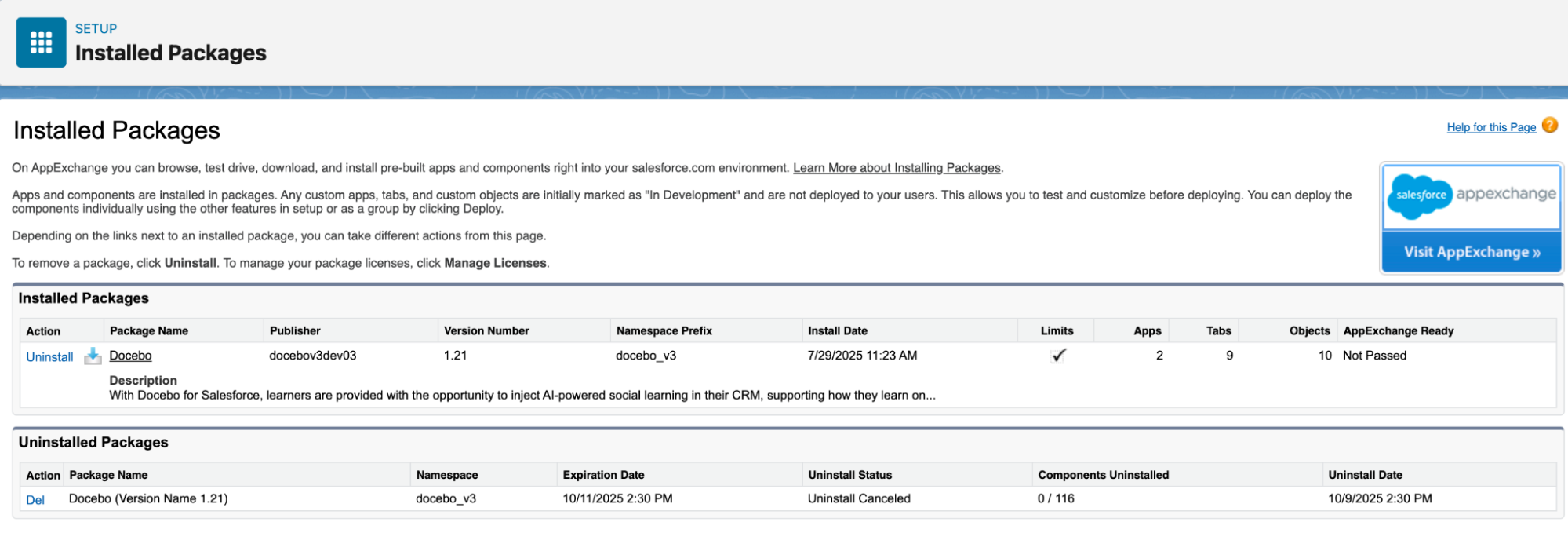Image resolution: width=1568 pixels, height=533 pixels.
Task: Click the Install Date column header
Action: [837, 331]
